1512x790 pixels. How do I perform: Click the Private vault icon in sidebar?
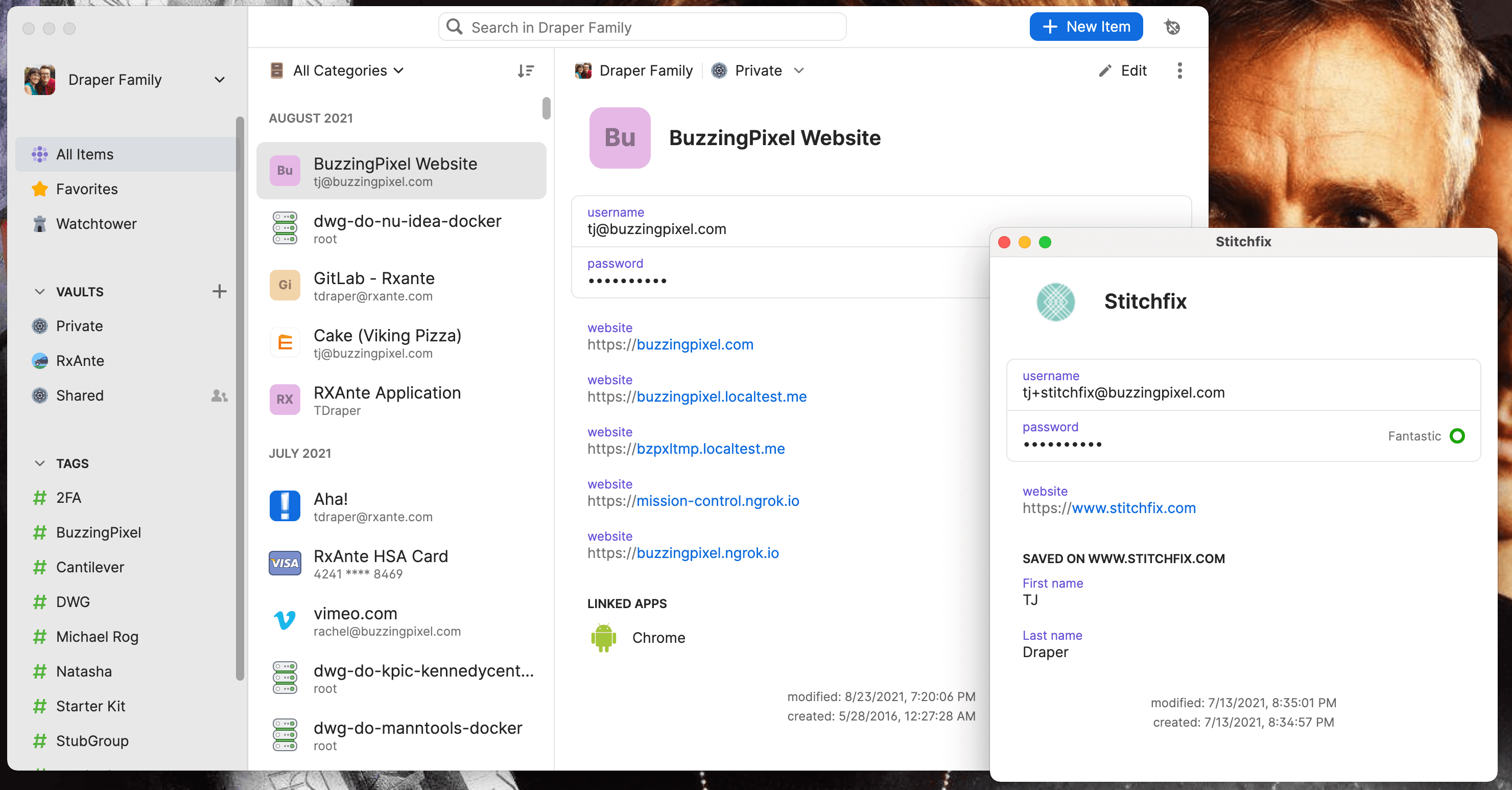(x=40, y=326)
